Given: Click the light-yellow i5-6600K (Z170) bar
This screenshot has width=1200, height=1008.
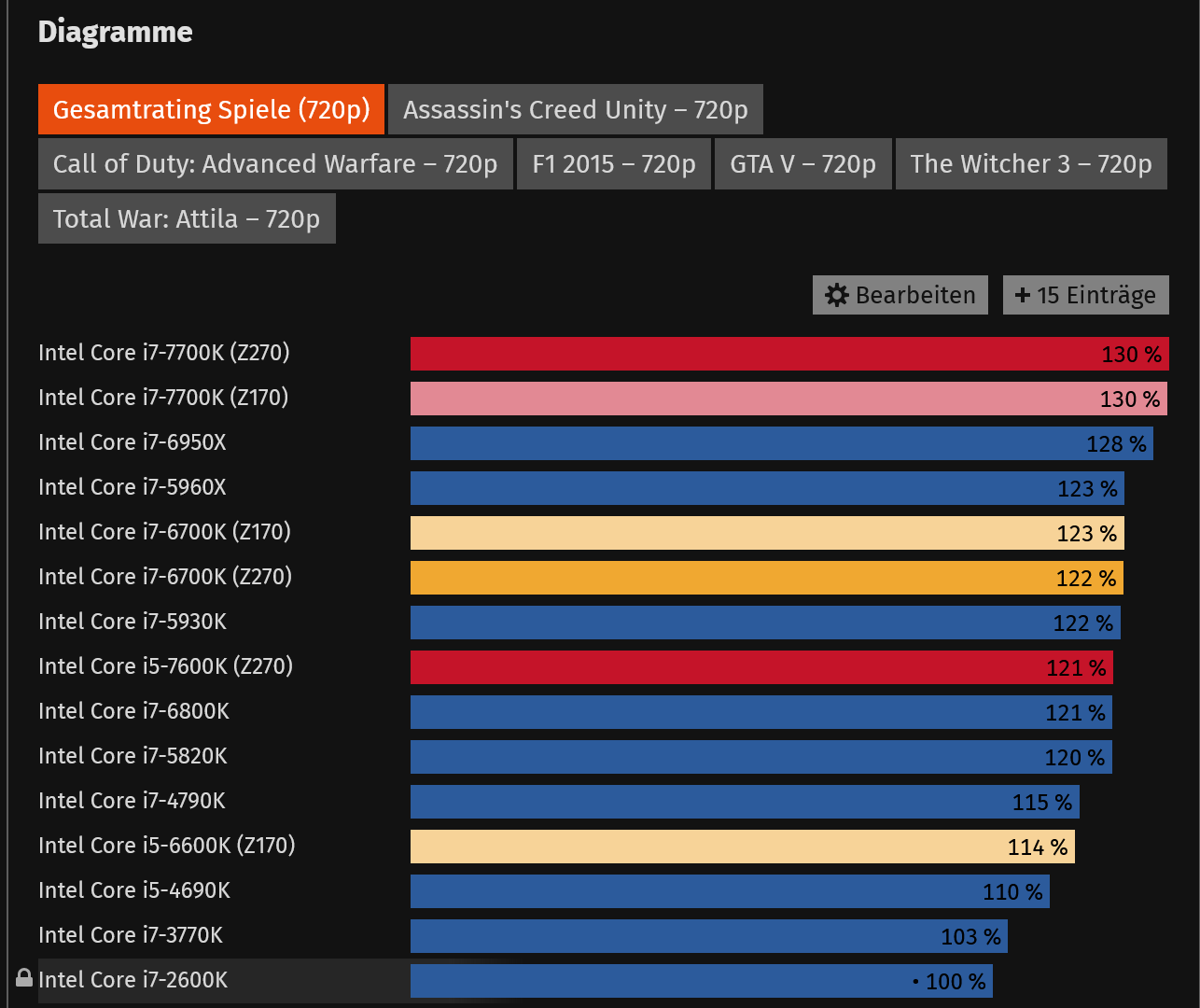Looking at the screenshot, I should click(x=743, y=847).
